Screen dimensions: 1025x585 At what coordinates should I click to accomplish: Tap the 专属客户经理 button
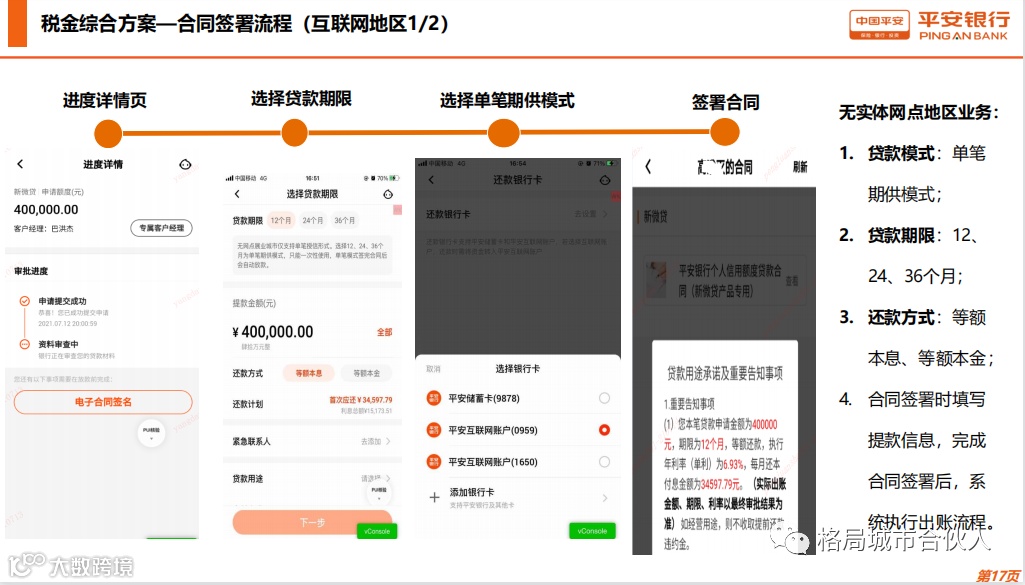(161, 228)
